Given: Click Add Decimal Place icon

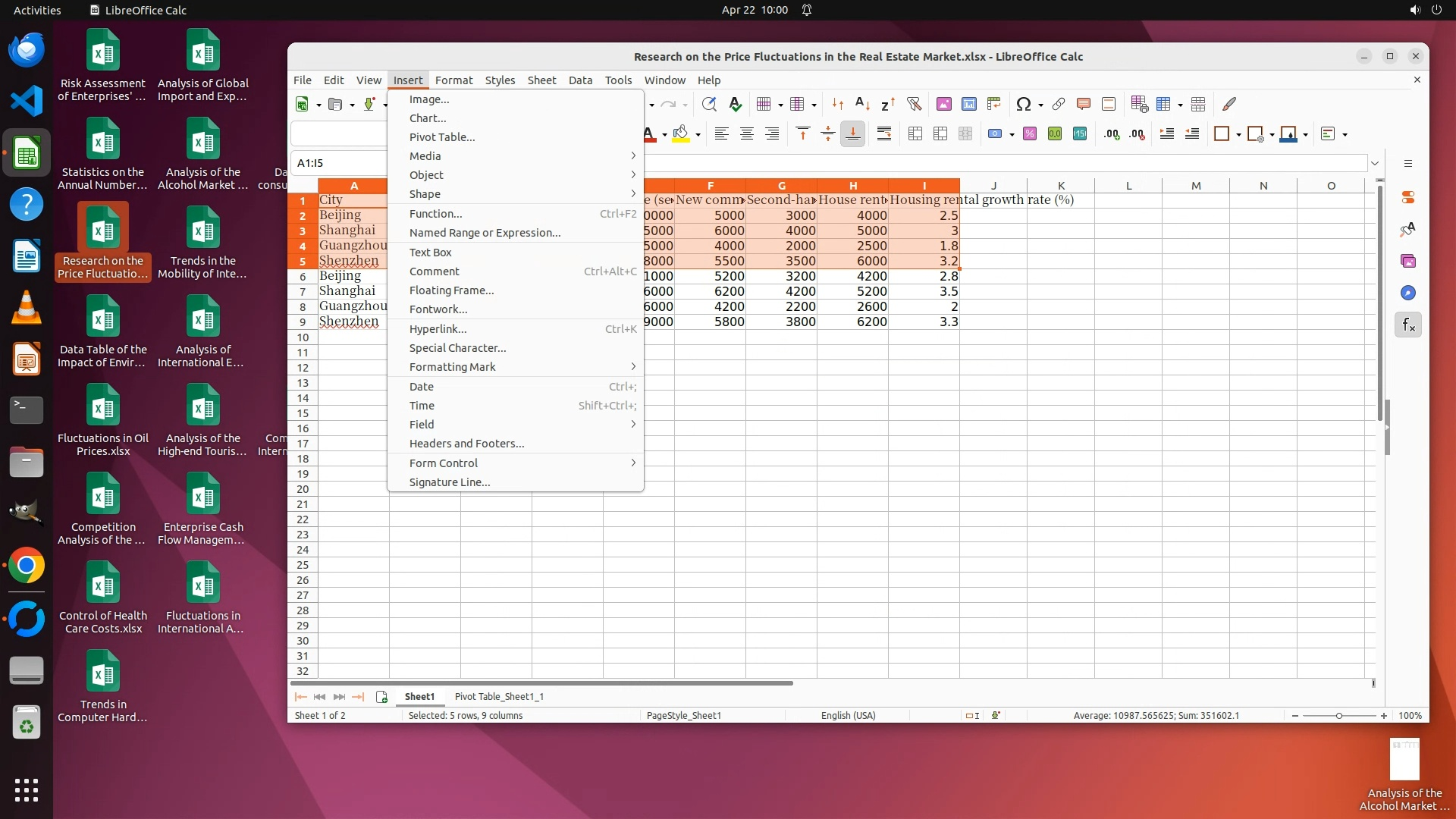Looking at the screenshot, I should pos(1112,134).
